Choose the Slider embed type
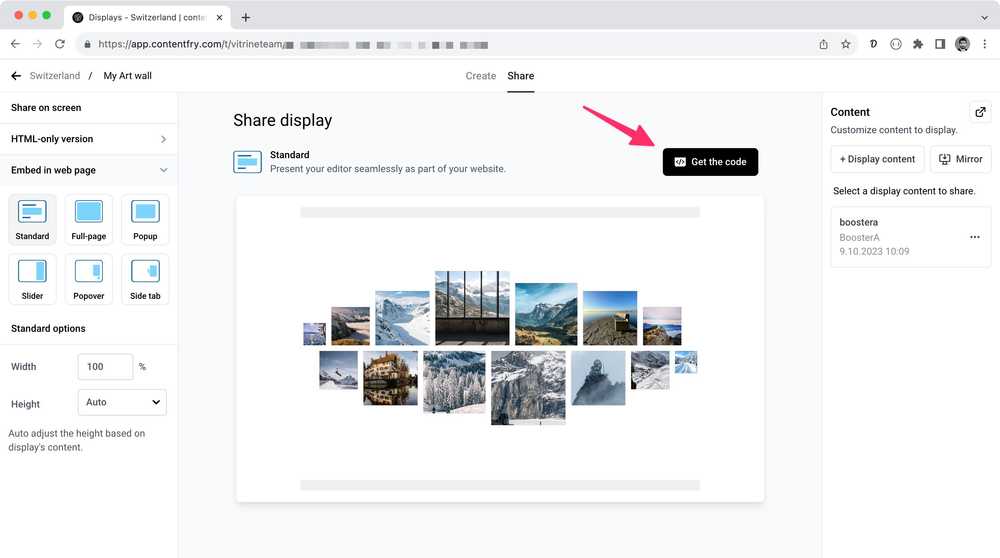This screenshot has width=1000, height=558. 32,279
